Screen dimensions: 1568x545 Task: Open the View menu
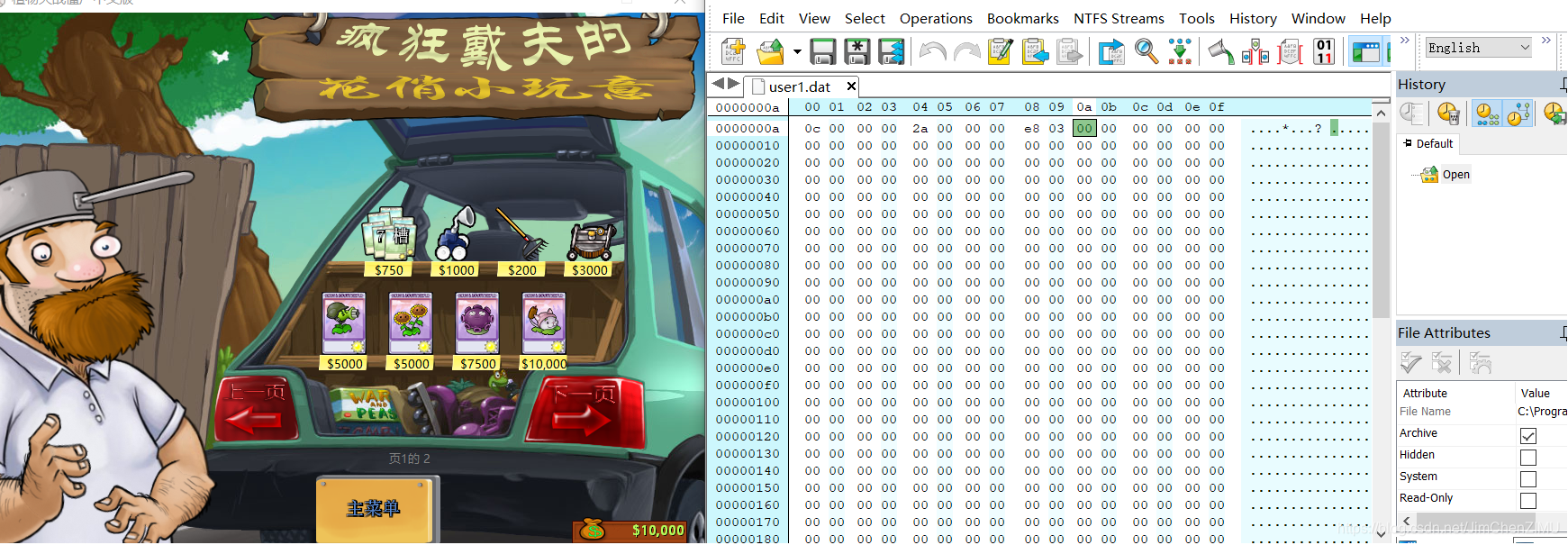814,18
